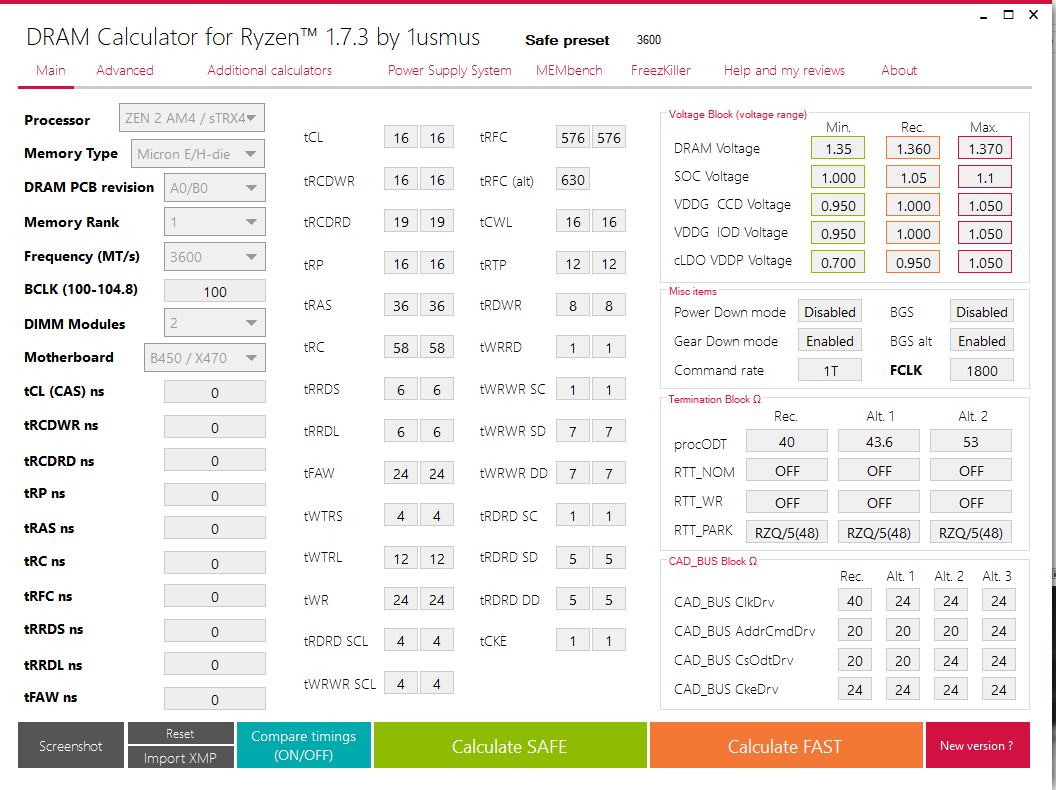The height and width of the screenshot is (790, 1056).
Task: Open the MEMbench tab
Action: (x=569, y=71)
